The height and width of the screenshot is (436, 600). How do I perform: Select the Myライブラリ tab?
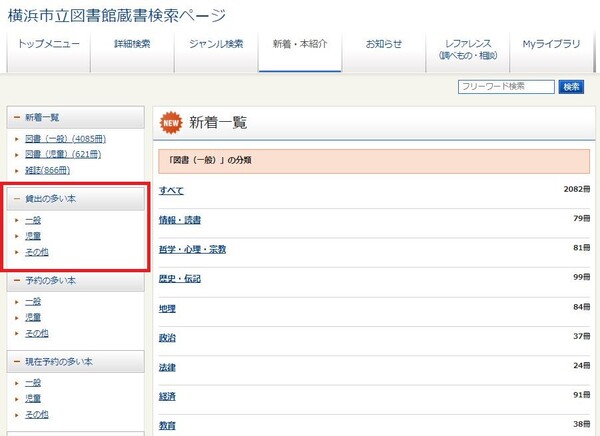552,45
